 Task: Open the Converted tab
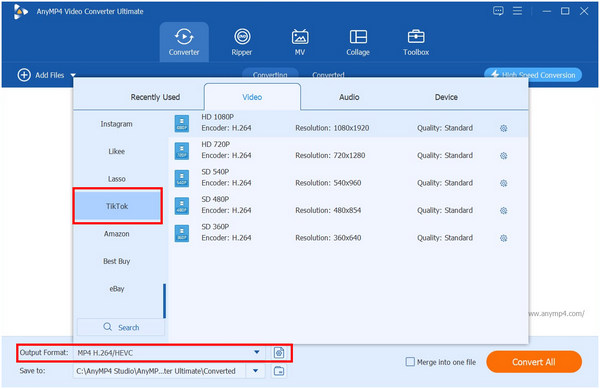(x=328, y=74)
